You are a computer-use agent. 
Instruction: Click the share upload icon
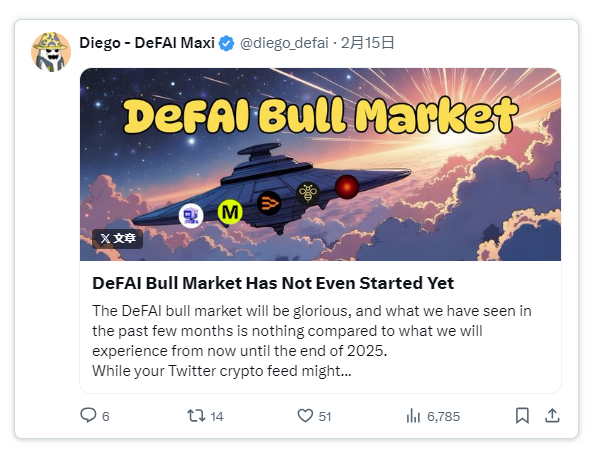click(x=552, y=415)
